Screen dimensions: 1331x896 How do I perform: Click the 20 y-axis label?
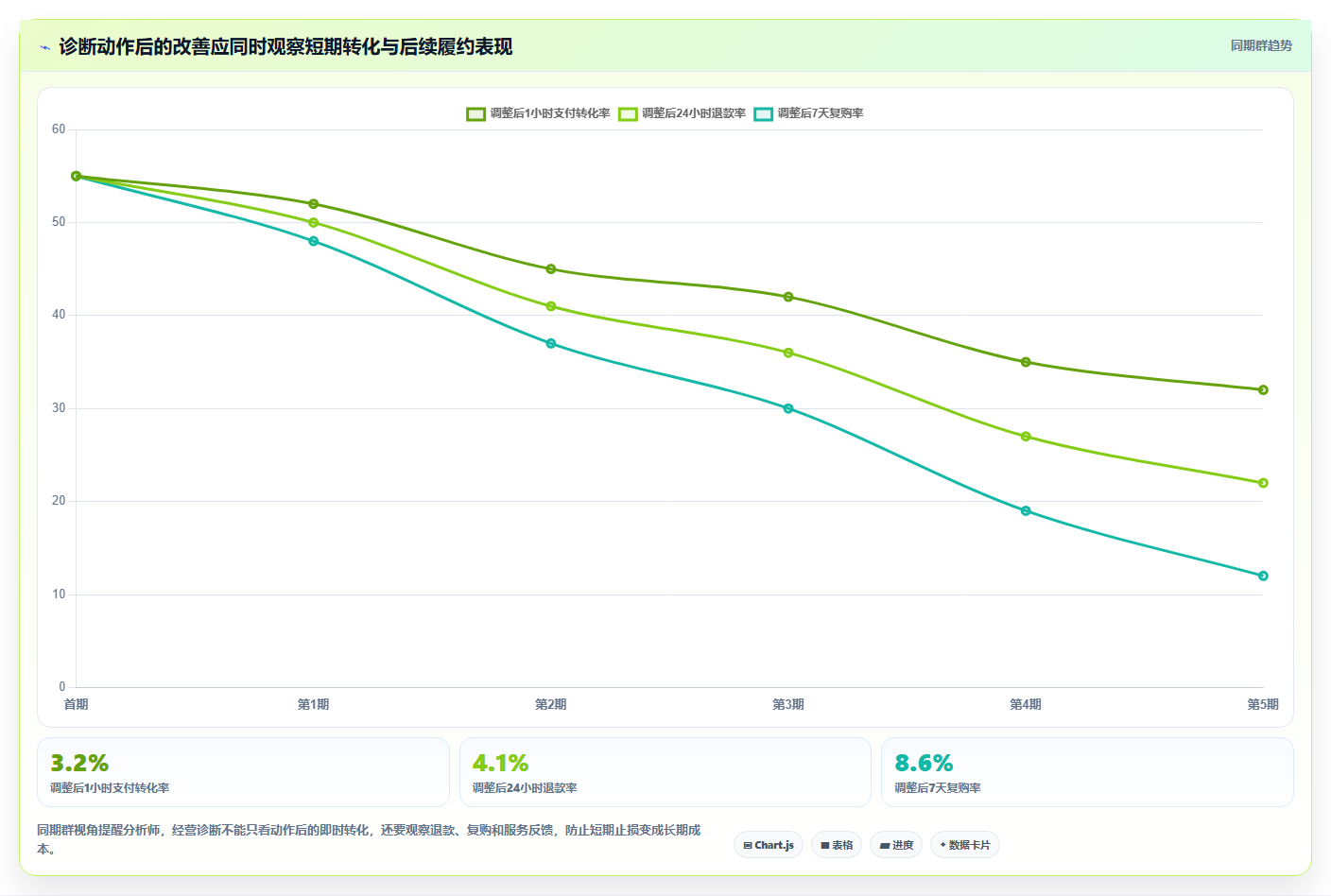[59, 501]
